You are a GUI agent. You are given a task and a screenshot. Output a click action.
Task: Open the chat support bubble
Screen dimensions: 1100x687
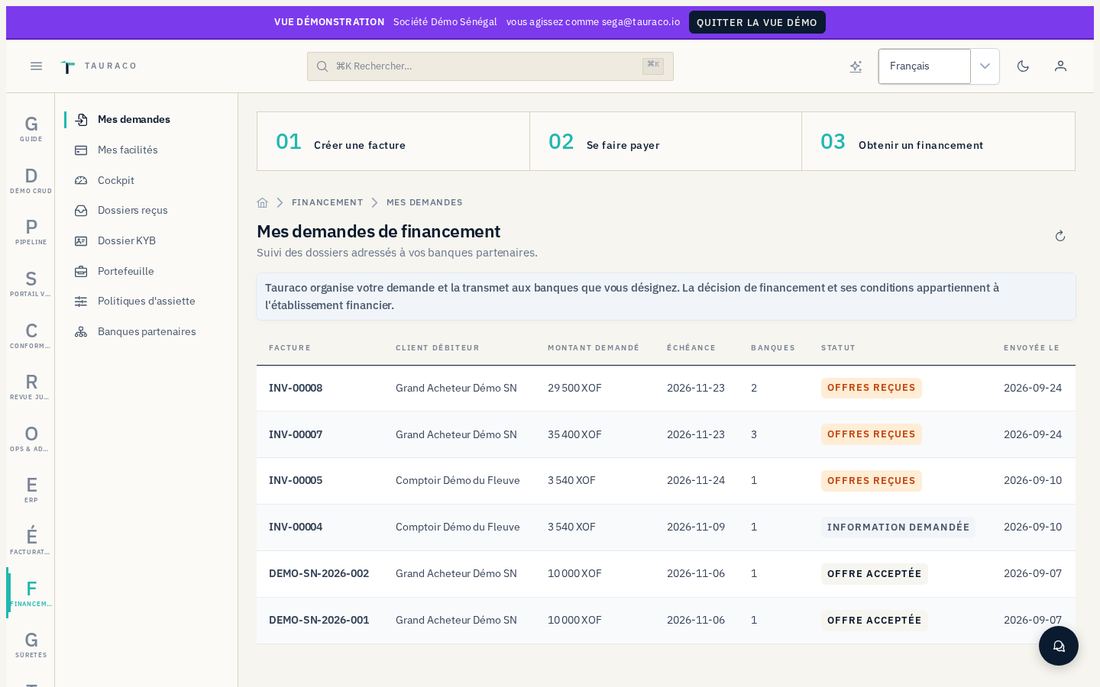tap(1059, 646)
